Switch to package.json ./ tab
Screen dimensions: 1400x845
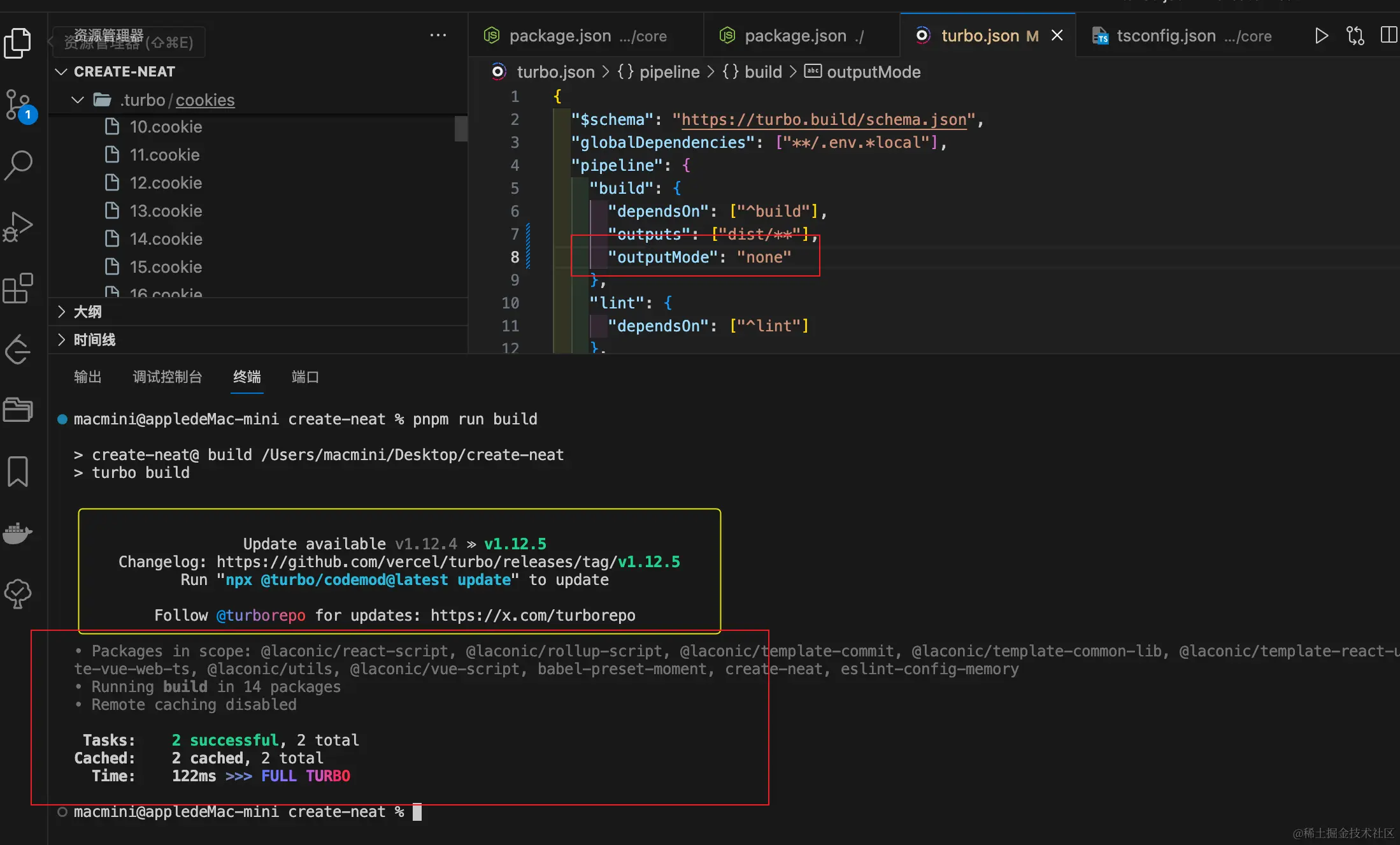coord(801,36)
